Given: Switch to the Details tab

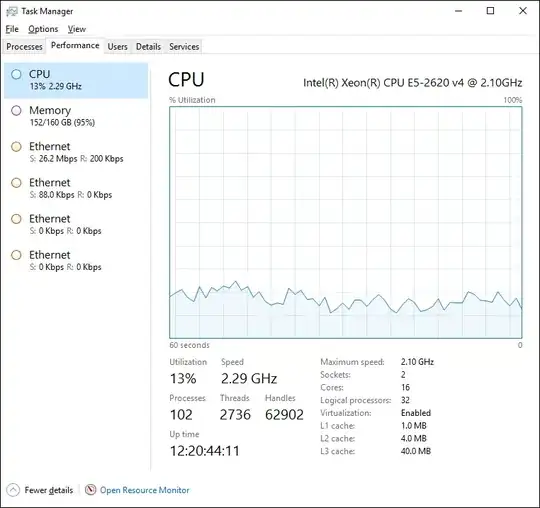Looking at the screenshot, I should (148, 46).
